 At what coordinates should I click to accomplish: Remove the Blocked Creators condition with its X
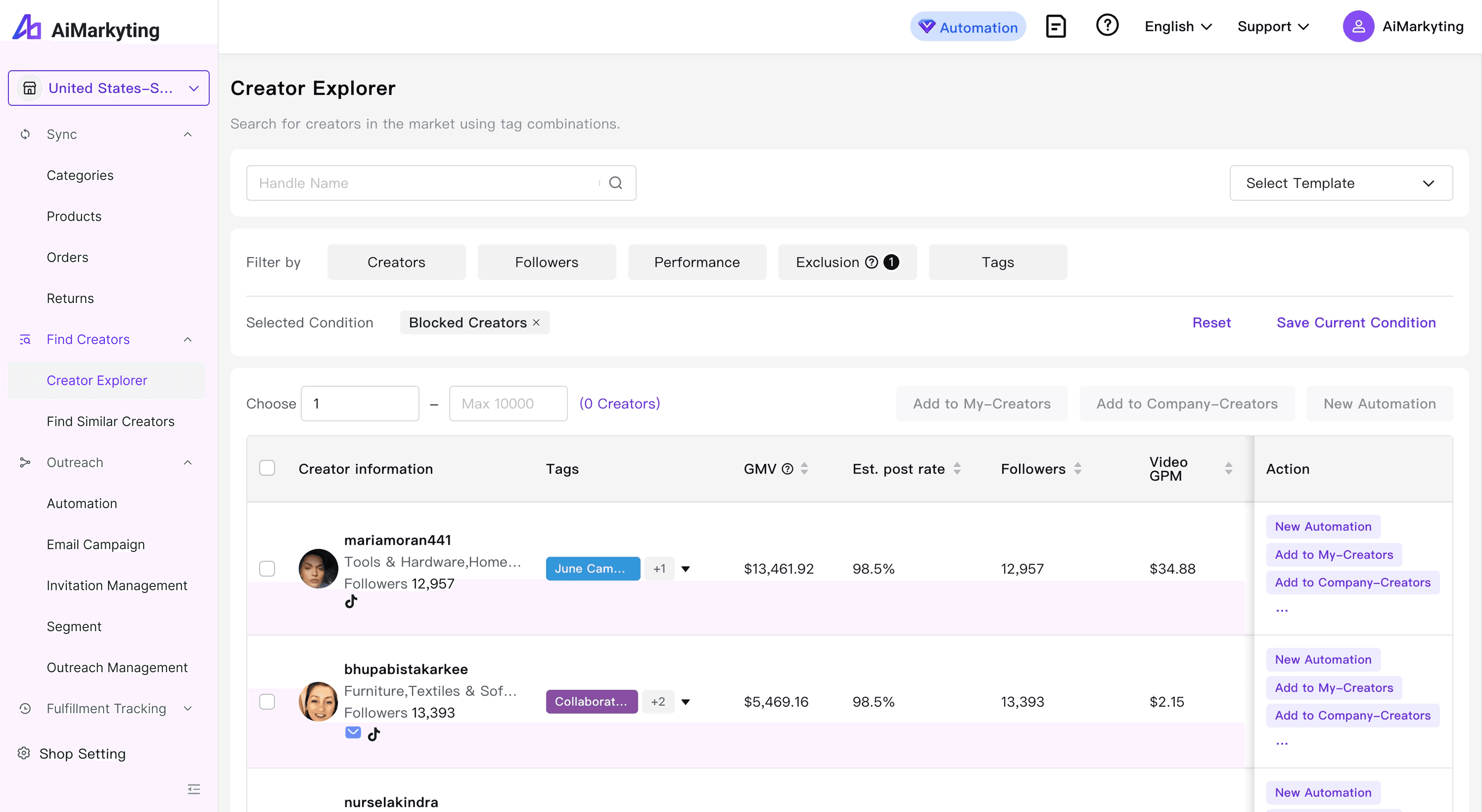[x=536, y=323]
